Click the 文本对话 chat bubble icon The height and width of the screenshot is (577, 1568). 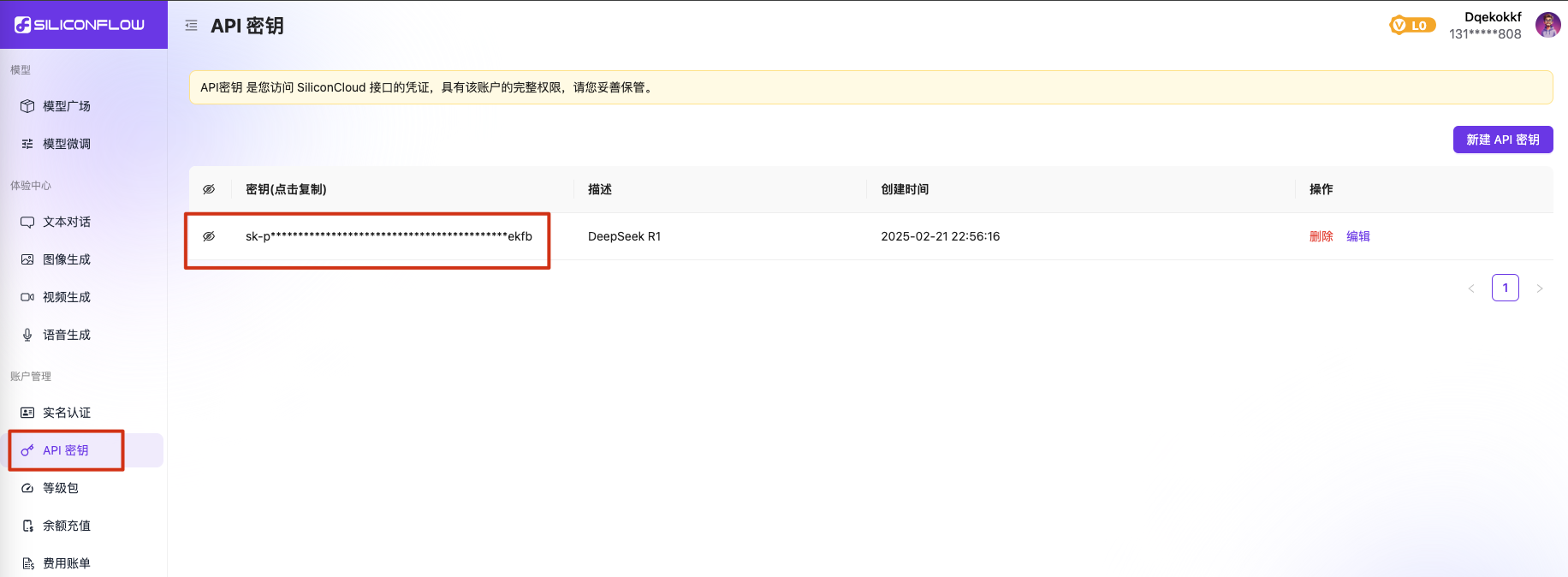tap(27, 222)
